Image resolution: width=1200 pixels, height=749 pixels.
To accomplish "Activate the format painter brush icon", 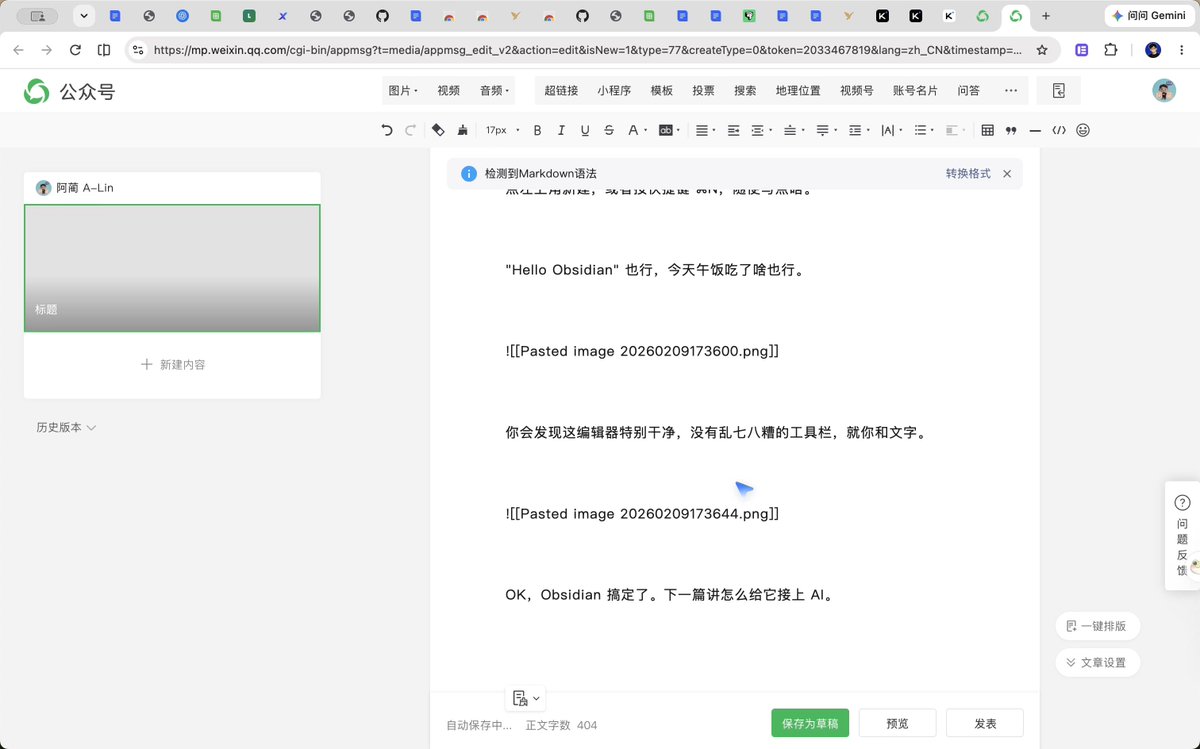I will pyautogui.click(x=462, y=130).
